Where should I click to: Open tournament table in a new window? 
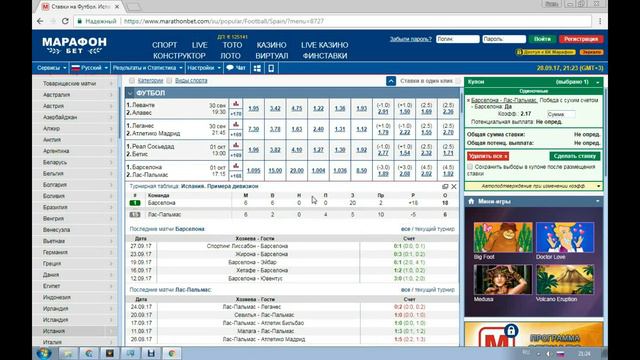(x=445, y=187)
